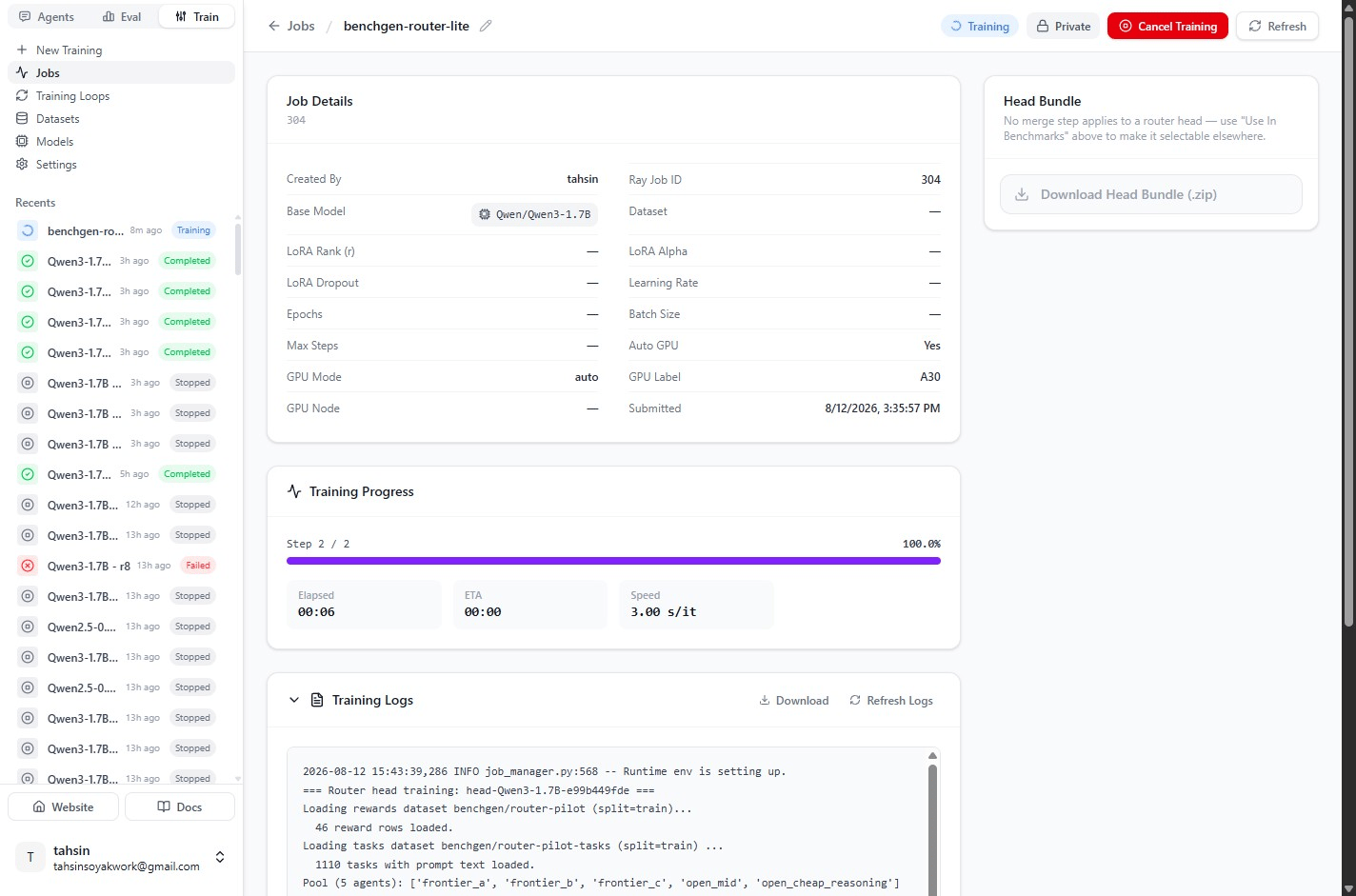Click completed check icon on 5h ago job
The image size is (1356, 896).
pyautogui.click(x=28, y=474)
